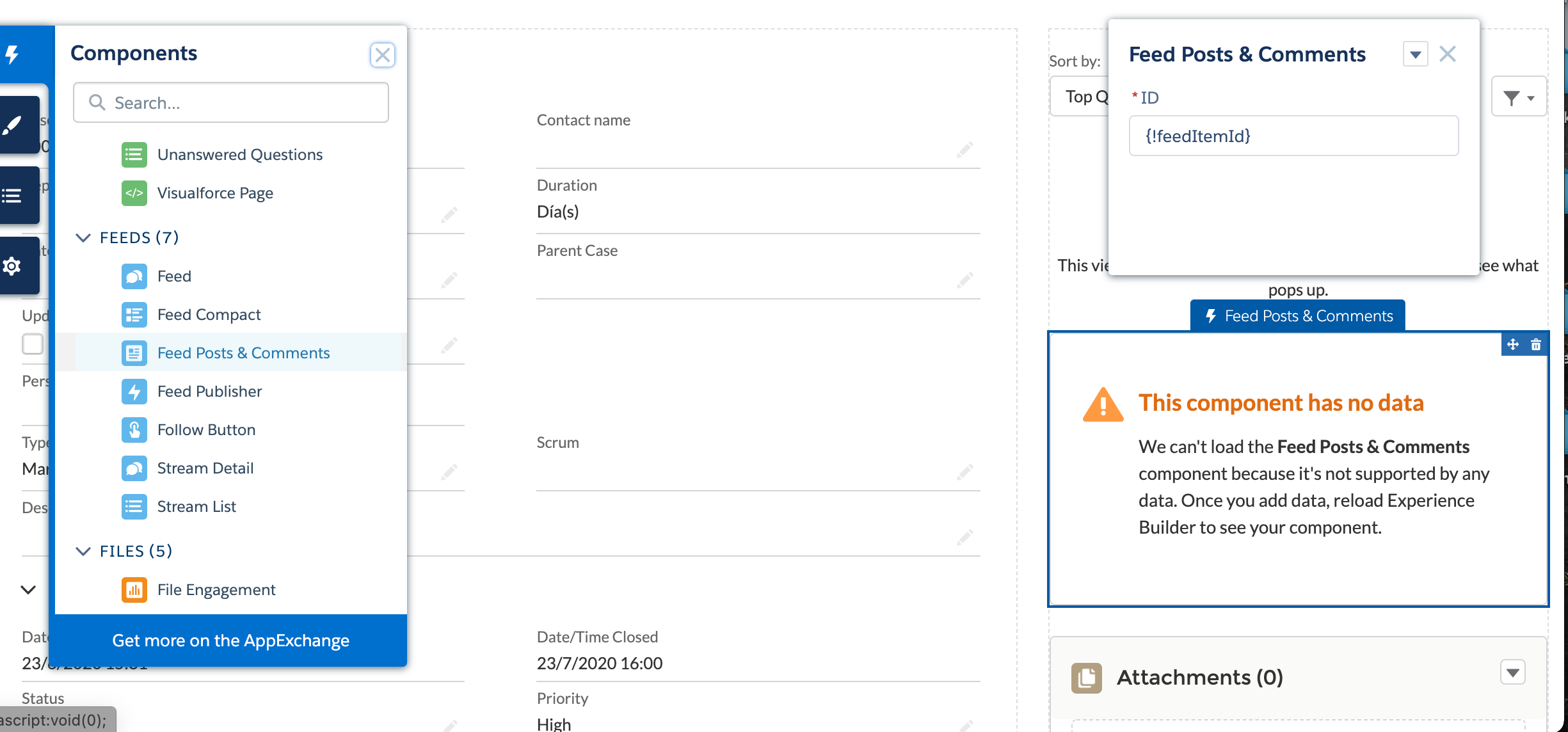1568x732 pixels.
Task: Expand the Attachments card dropdown arrow
Action: point(1512,672)
